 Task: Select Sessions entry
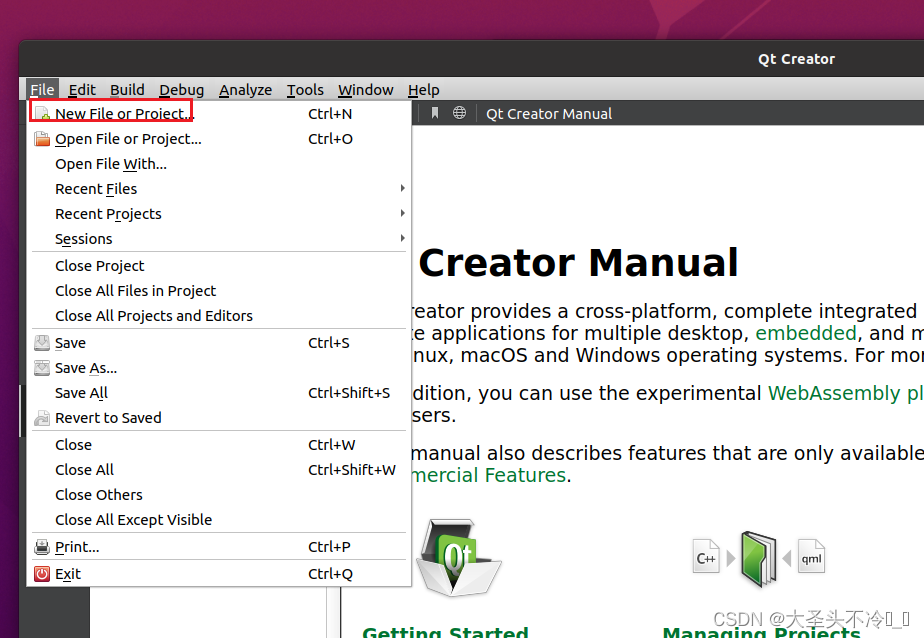point(219,239)
